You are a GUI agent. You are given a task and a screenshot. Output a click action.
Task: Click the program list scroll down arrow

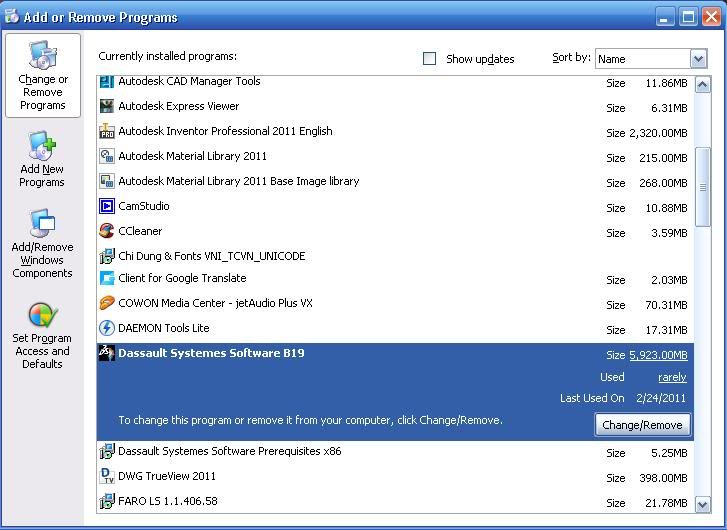pyautogui.click(x=702, y=504)
